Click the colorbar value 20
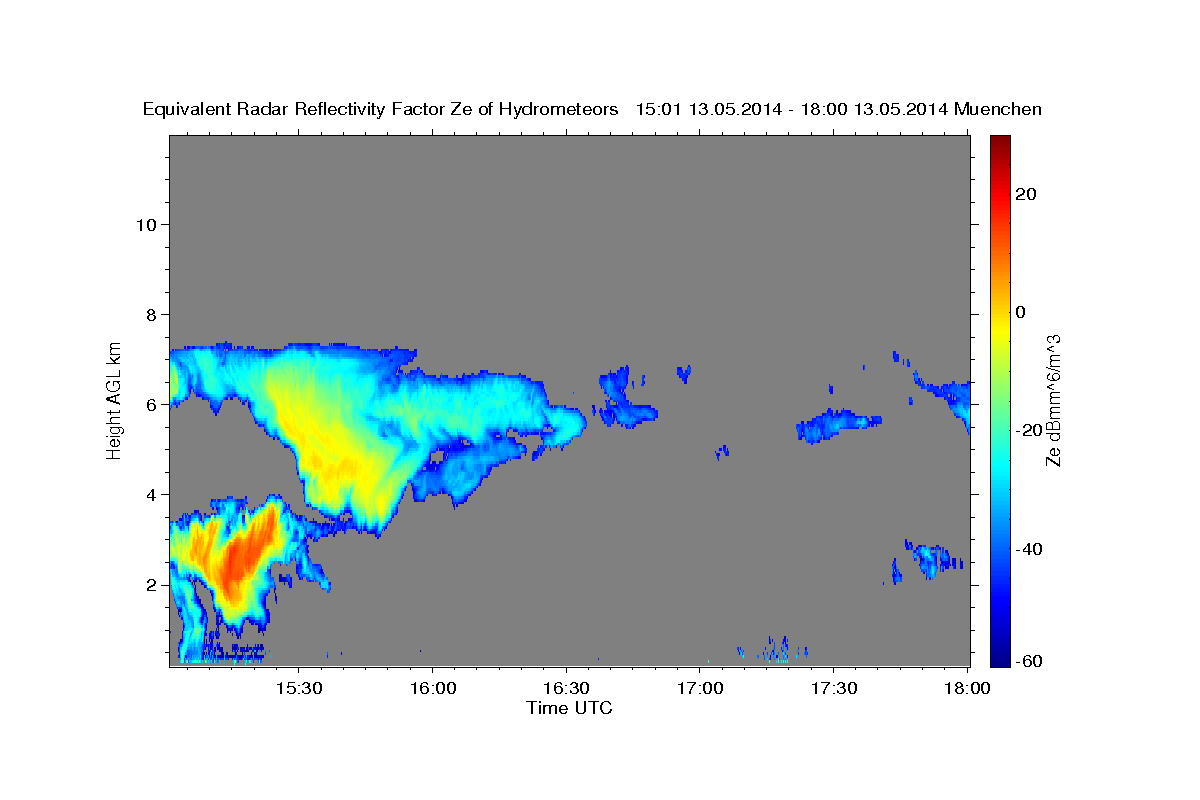1200x800 pixels. [1025, 194]
